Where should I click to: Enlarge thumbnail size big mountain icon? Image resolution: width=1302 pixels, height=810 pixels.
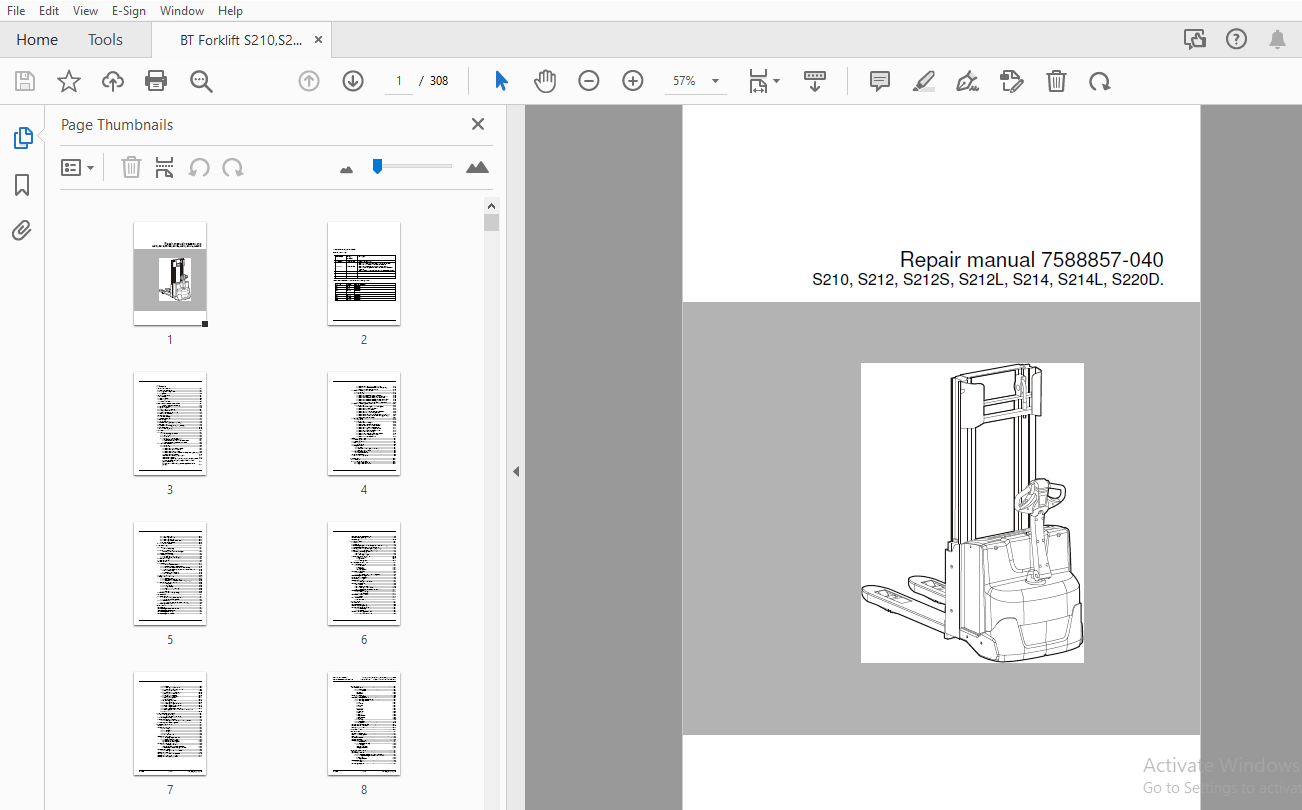point(478,167)
